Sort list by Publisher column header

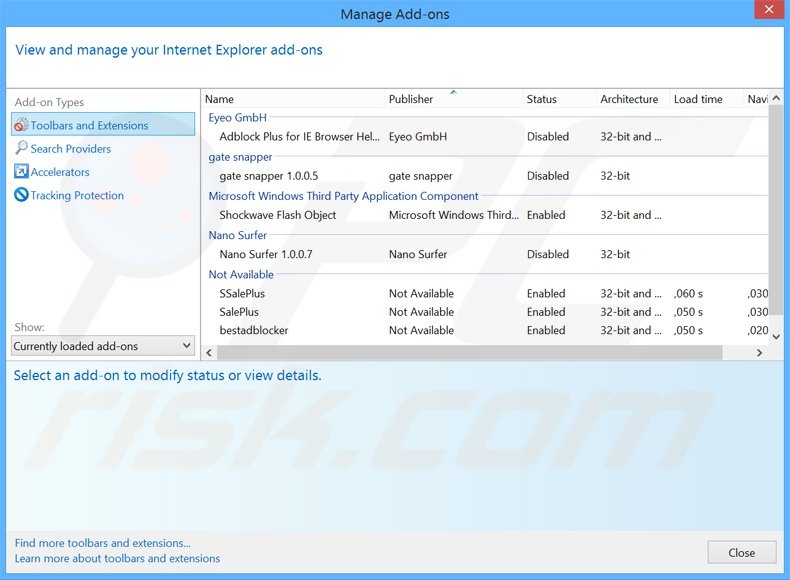[x=453, y=99]
